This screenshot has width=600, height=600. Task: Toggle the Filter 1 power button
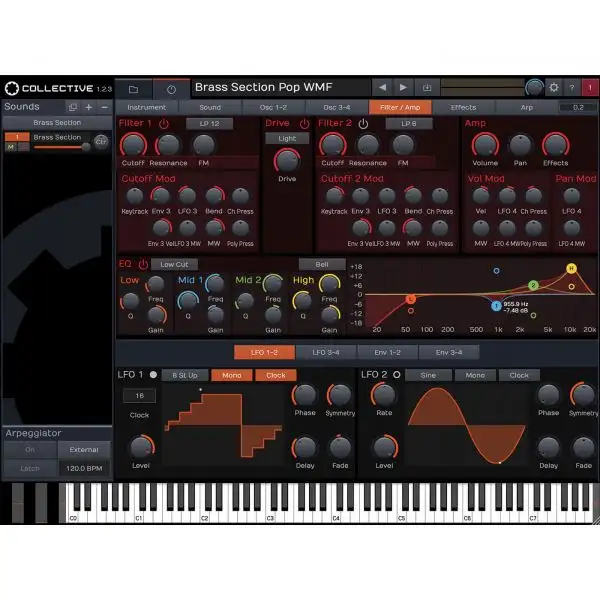pyautogui.click(x=164, y=124)
